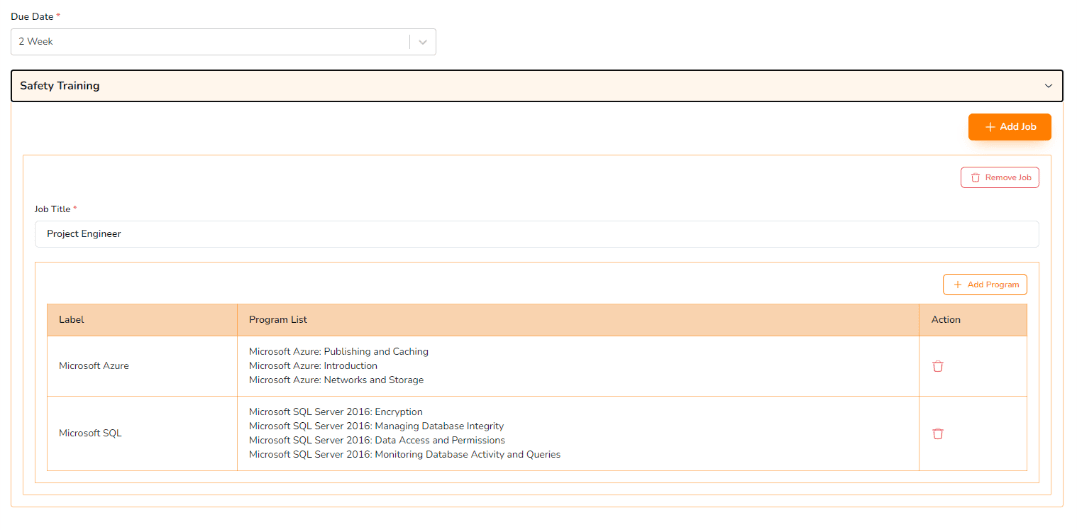Click 'Microsoft Azure: Introduction' program entry
The width and height of the screenshot is (1077, 530).
[313, 366]
